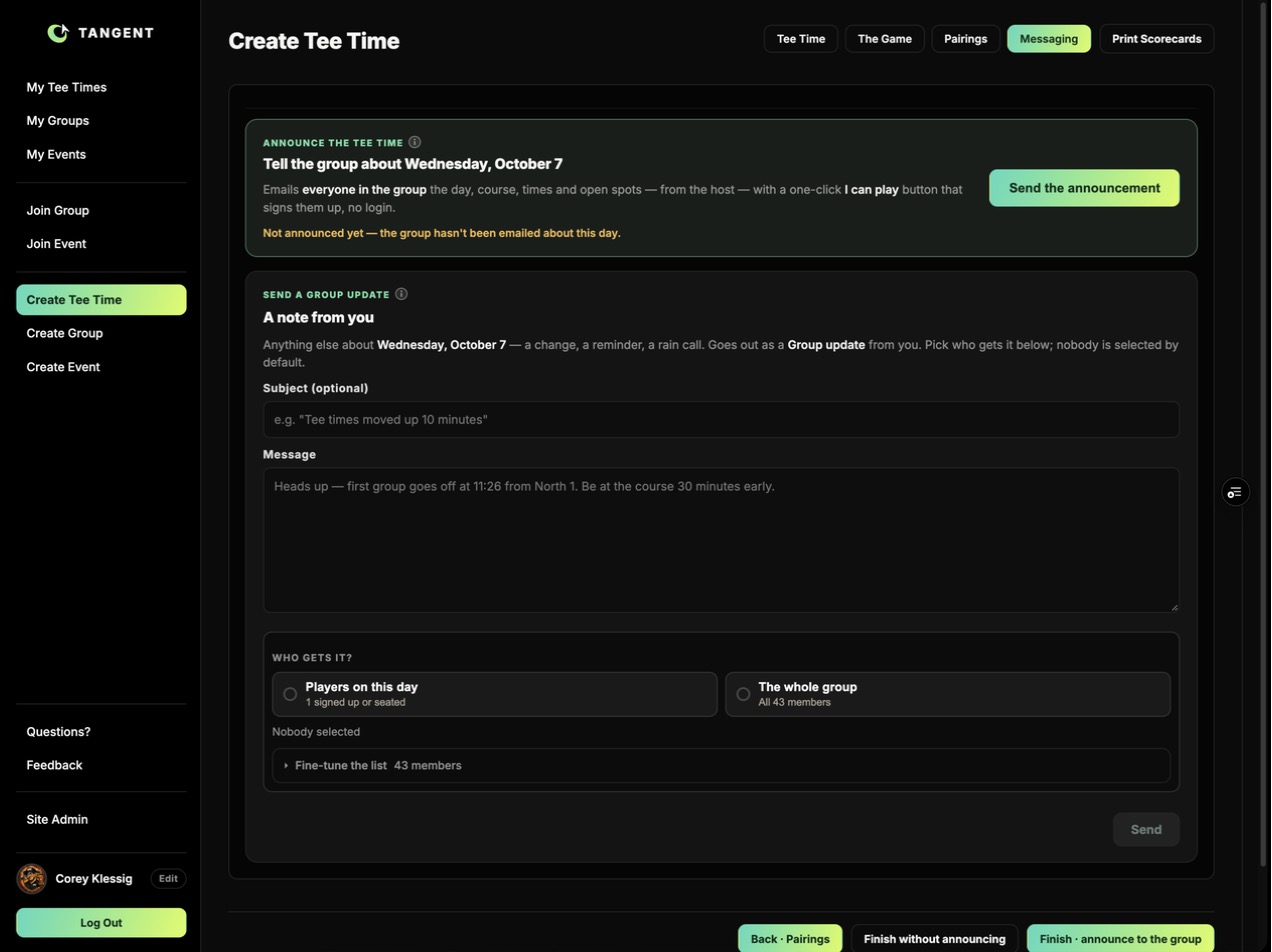The width and height of the screenshot is (1272, 952).
Task: Go to The Game tab
Action: 885,39
